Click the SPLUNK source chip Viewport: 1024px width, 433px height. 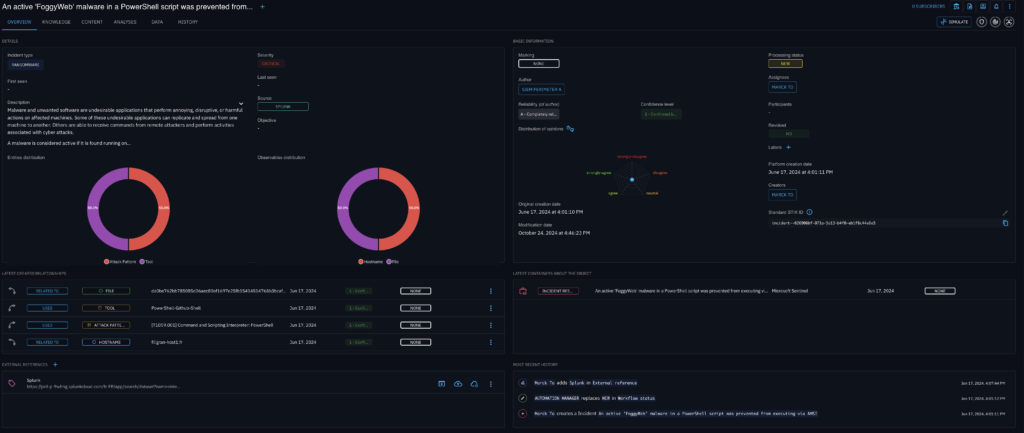[x=283, y=106]
